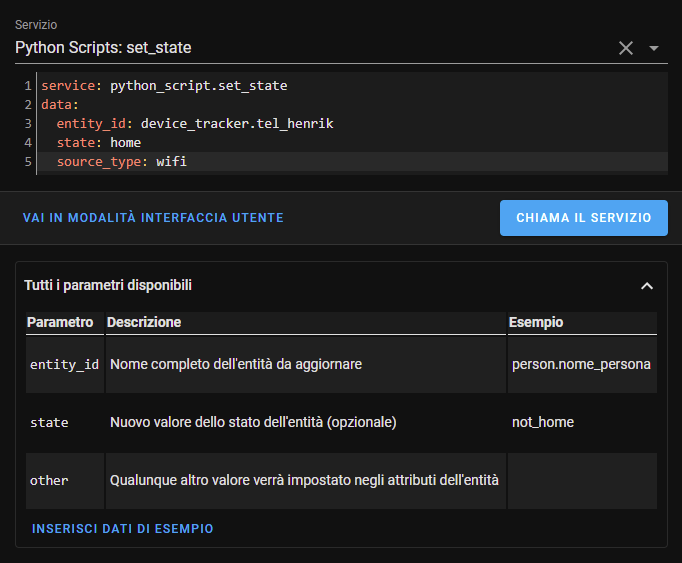
Task: Click the Tutti i parametri disponibili heading
Action: pos(108,285)
